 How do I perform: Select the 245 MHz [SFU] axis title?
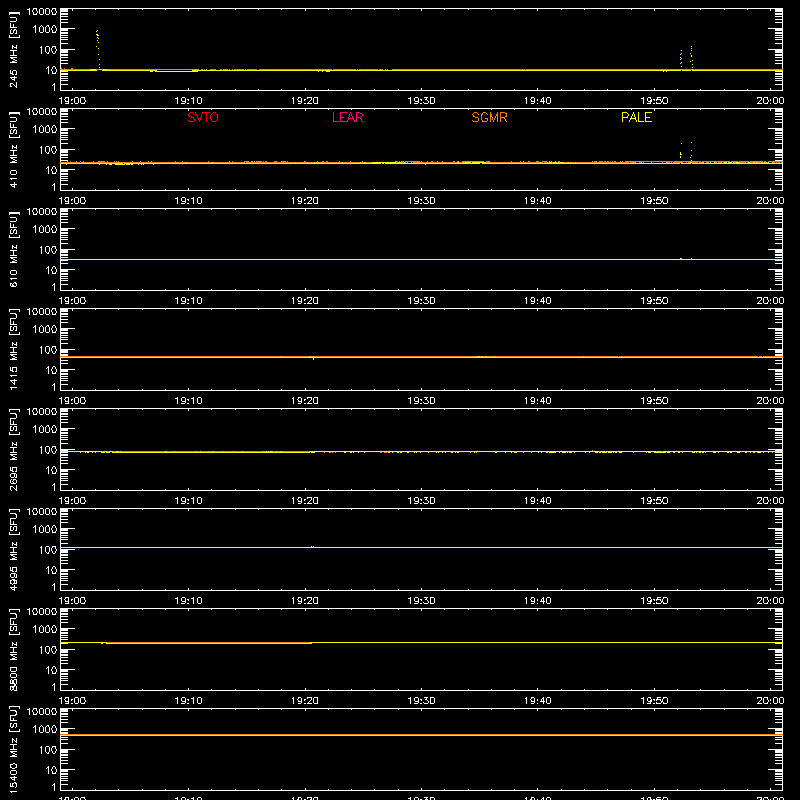click(14, 49)
